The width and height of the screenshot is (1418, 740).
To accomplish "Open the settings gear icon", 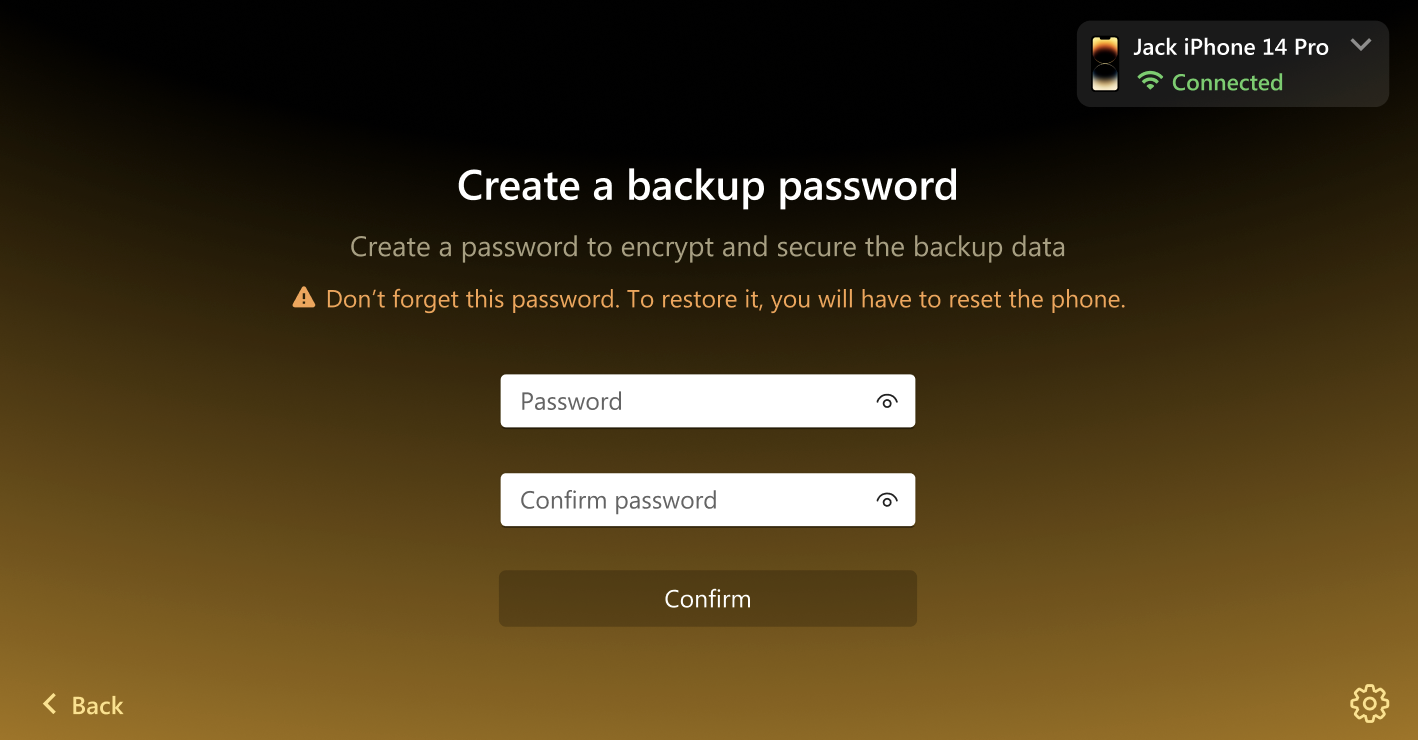I will [x=1369, y=704].
